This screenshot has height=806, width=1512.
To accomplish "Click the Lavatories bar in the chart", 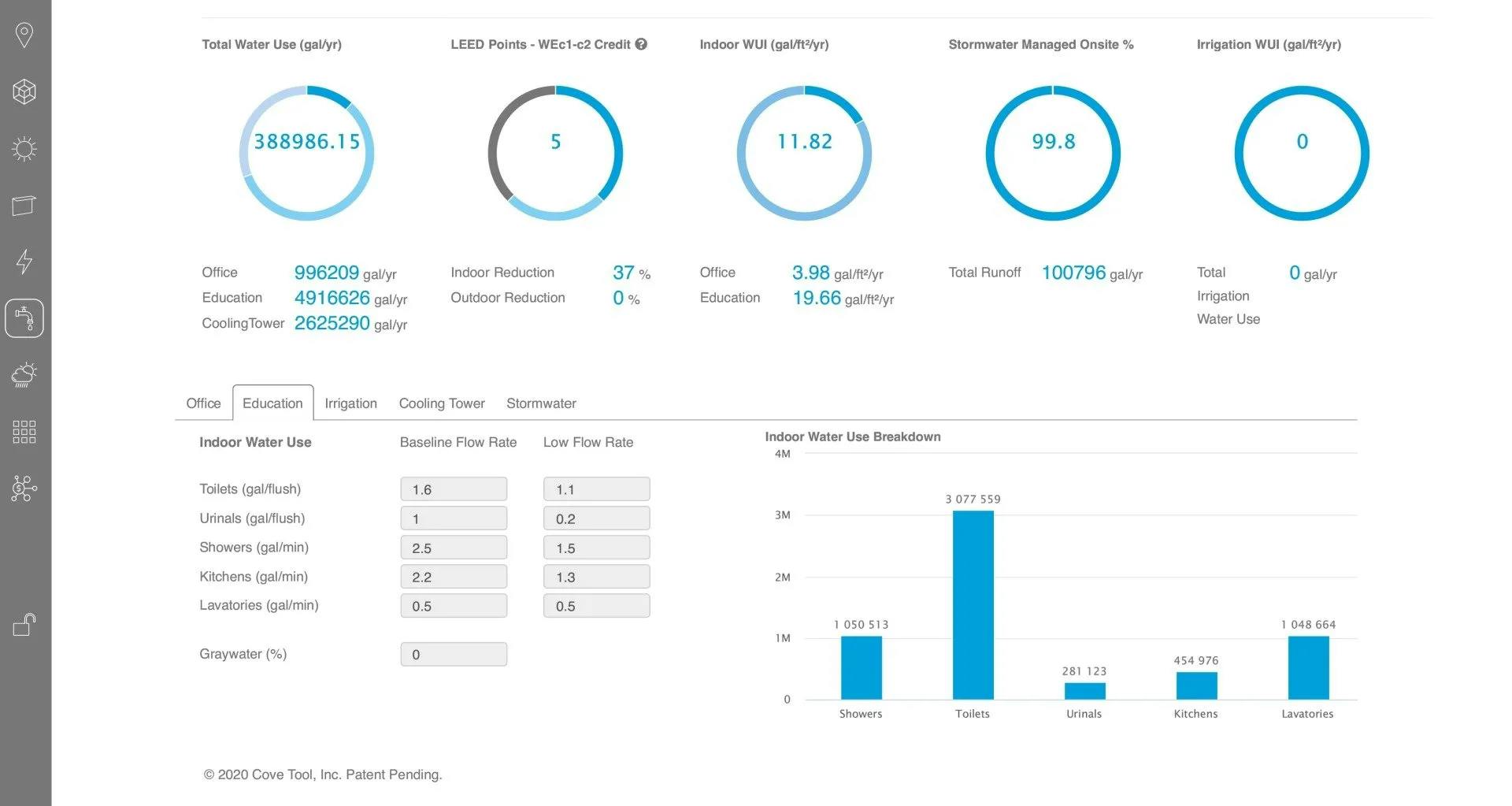I will coord(1308,667).
